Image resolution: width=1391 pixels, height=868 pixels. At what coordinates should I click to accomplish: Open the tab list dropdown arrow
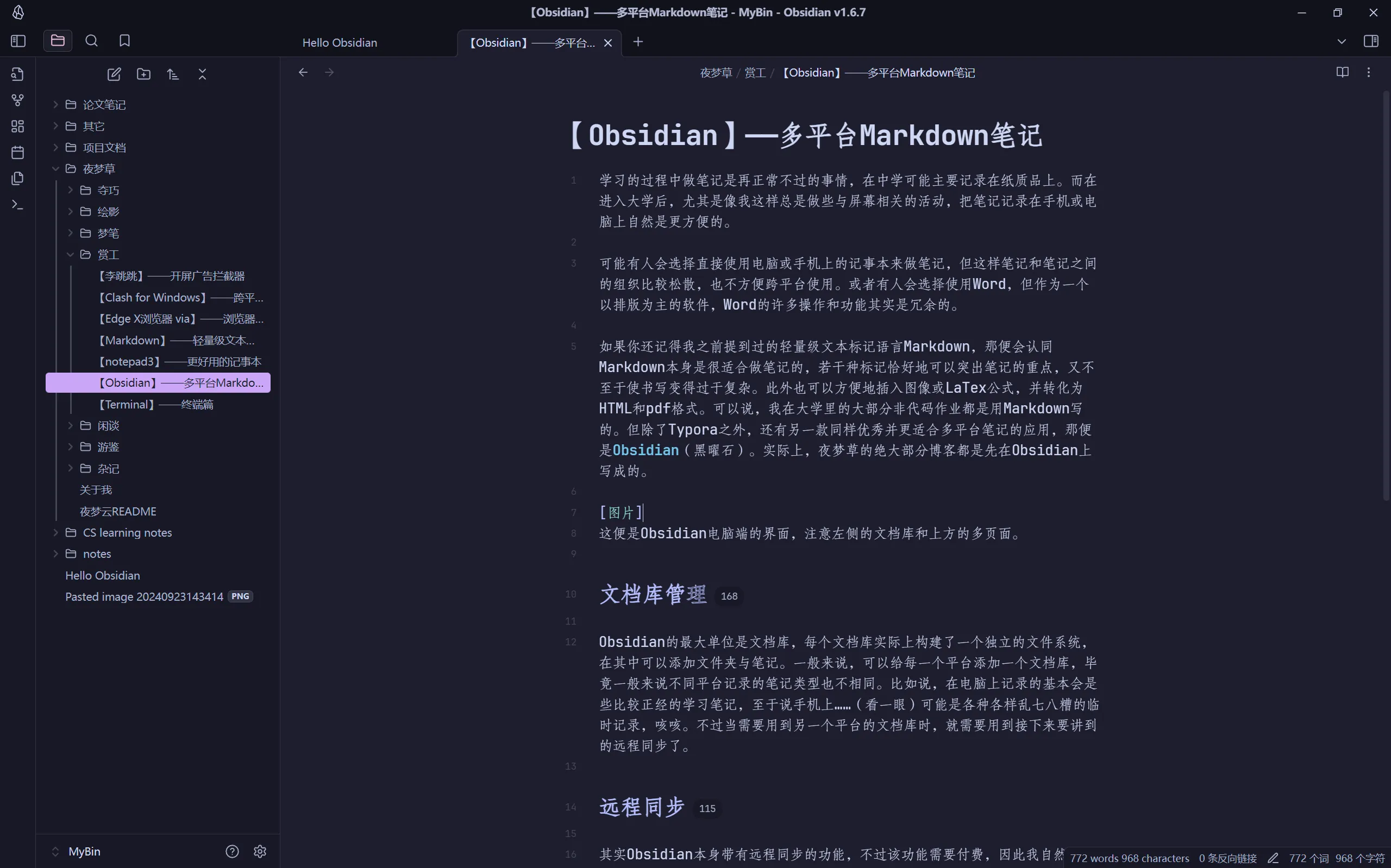[x=1341, y=41]
